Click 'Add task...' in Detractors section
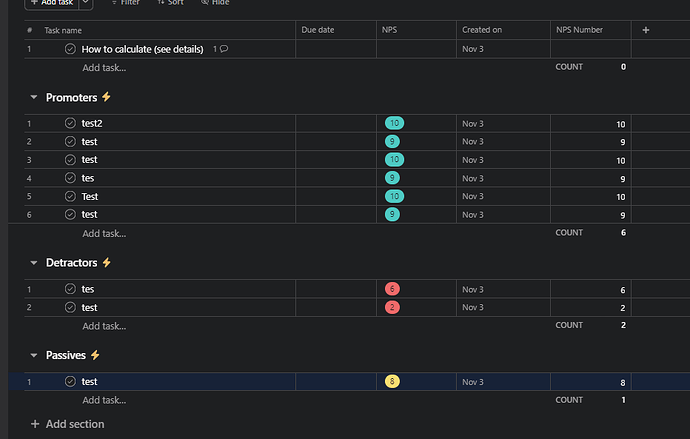 click(104, 326)
